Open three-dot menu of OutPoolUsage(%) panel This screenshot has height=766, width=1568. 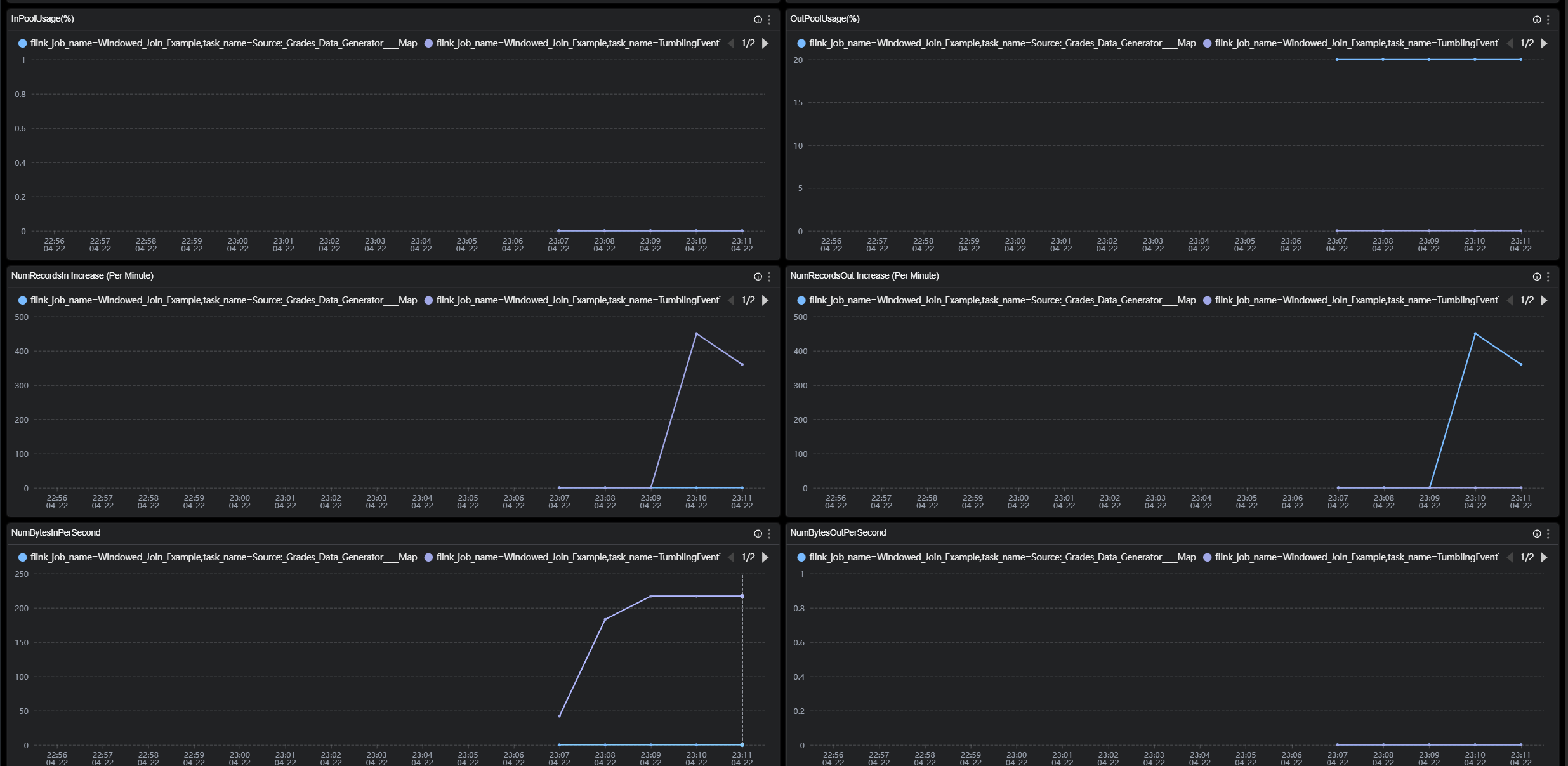pos(1548,20)
